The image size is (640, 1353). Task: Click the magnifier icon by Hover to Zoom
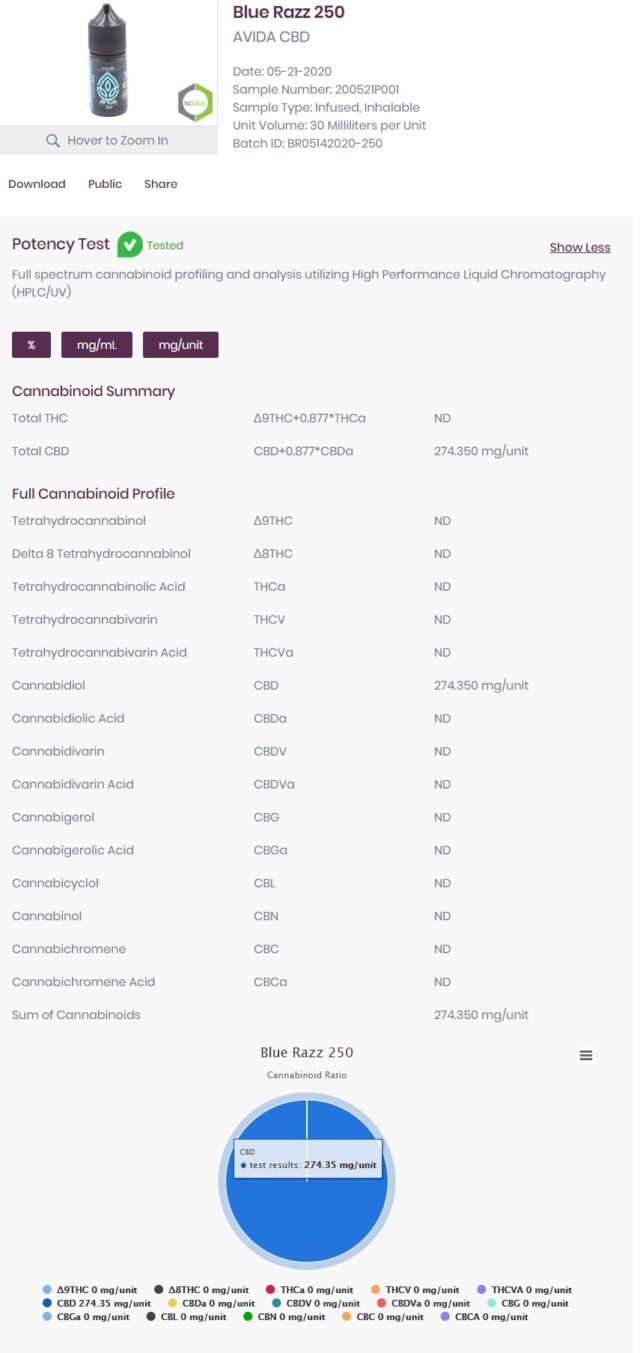pos(53,141)
